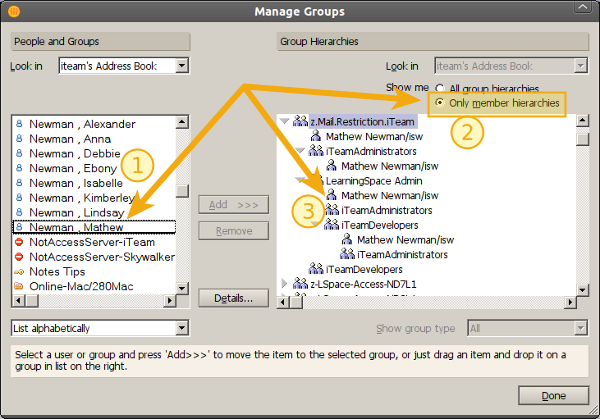Open People and Groups Look in dropdown
600x419 pixels.
click(x=182, y=66)
